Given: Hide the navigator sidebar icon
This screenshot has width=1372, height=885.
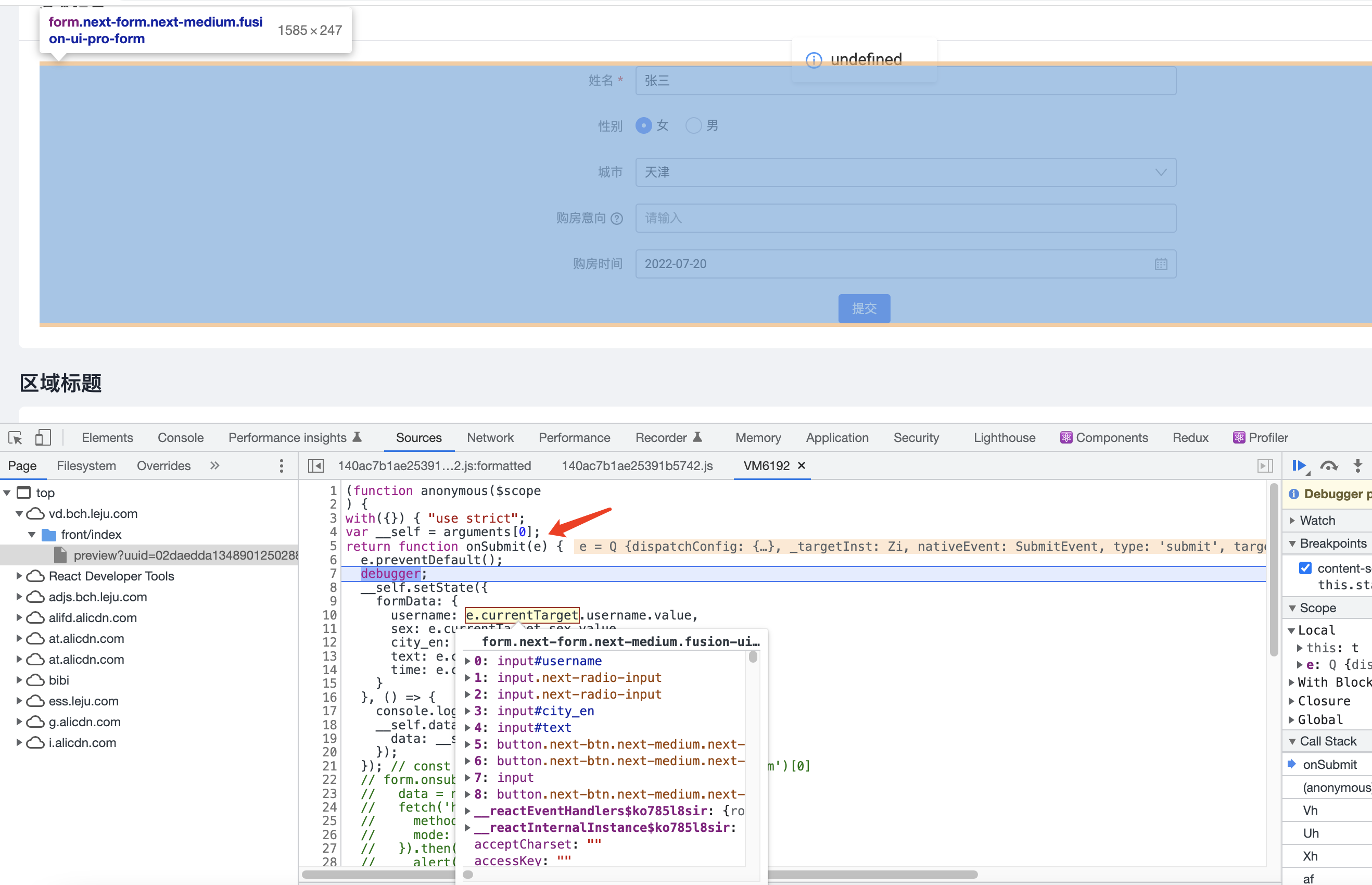Looking at the screenshot, I should [x=315, y=466].
